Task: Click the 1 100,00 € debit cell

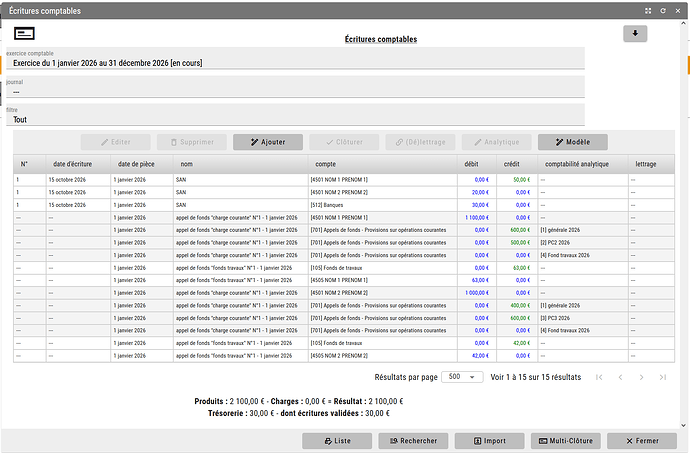Action: pyautogui.click(x=477, y=218)
